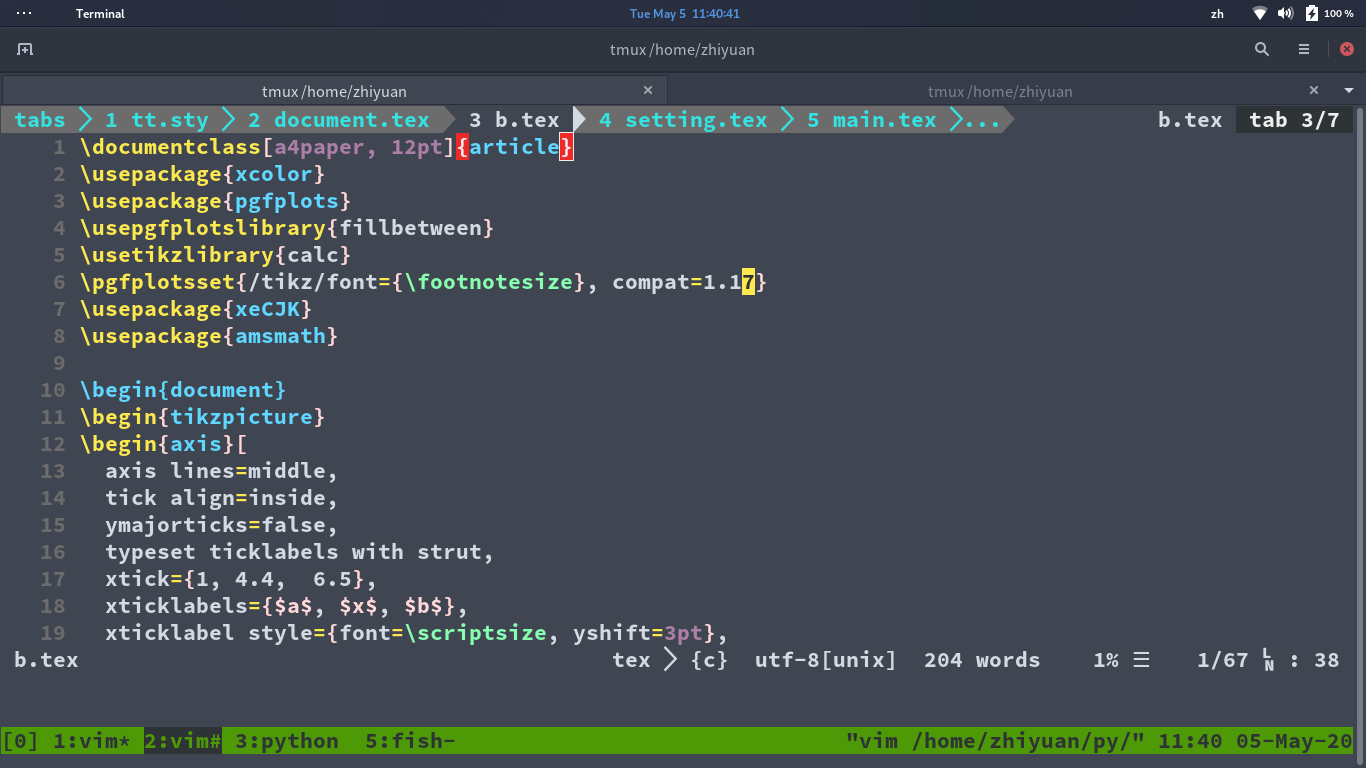The image size is (1366, 768).
Task: Click the b.tex filename in statusline
Action: (46, 660)
